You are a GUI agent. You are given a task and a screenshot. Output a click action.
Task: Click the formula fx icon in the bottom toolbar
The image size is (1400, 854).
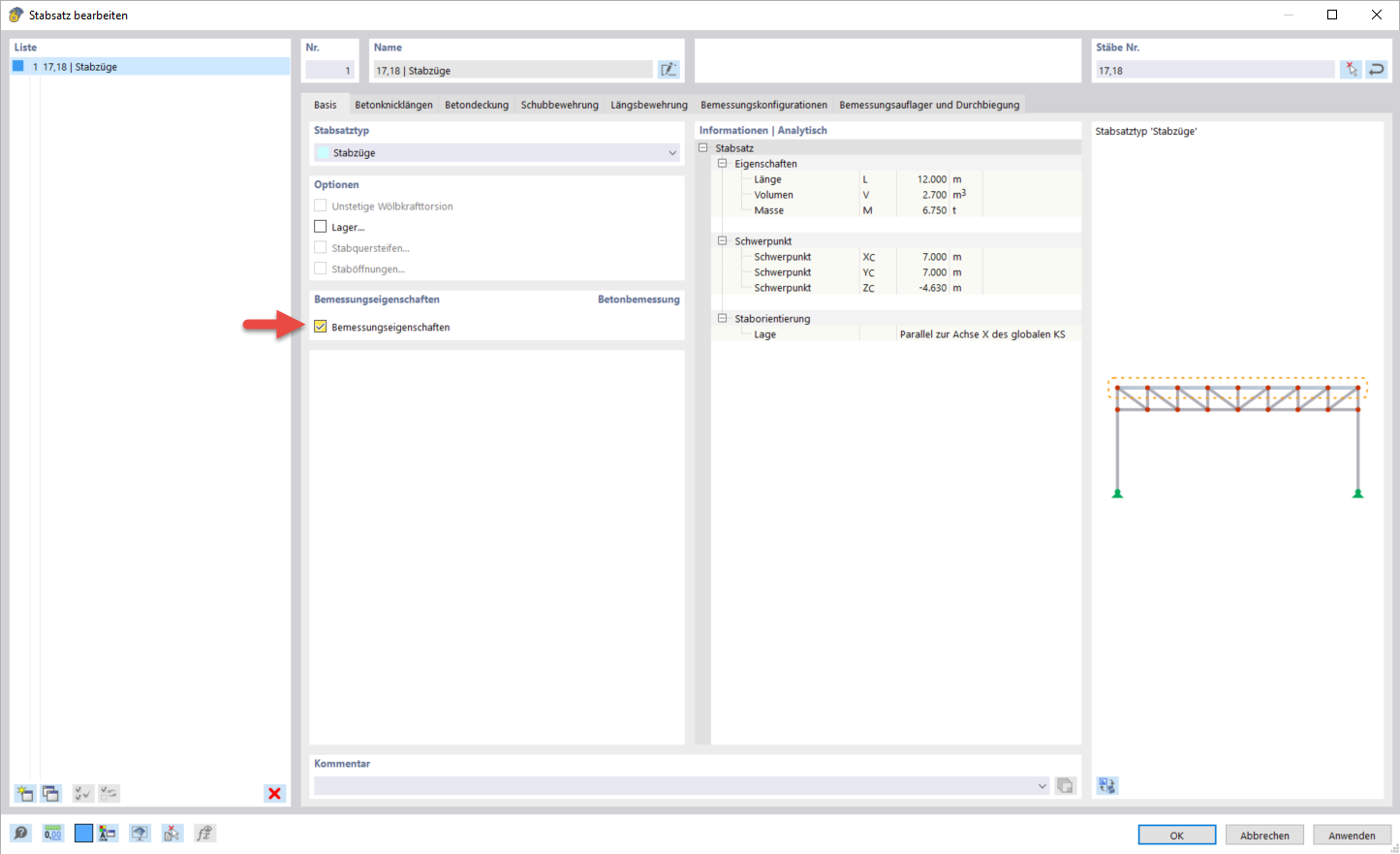(x=204, y=833)
